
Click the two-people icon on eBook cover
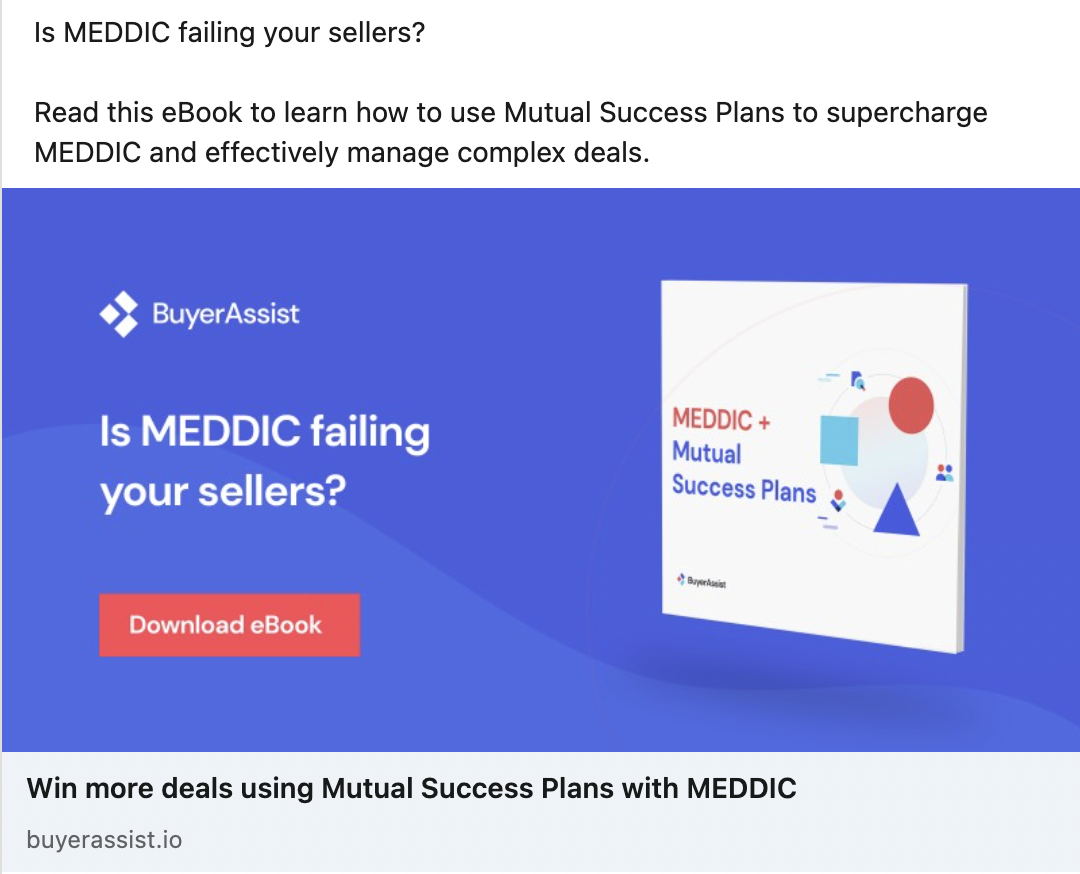click(x=944, y=472)
